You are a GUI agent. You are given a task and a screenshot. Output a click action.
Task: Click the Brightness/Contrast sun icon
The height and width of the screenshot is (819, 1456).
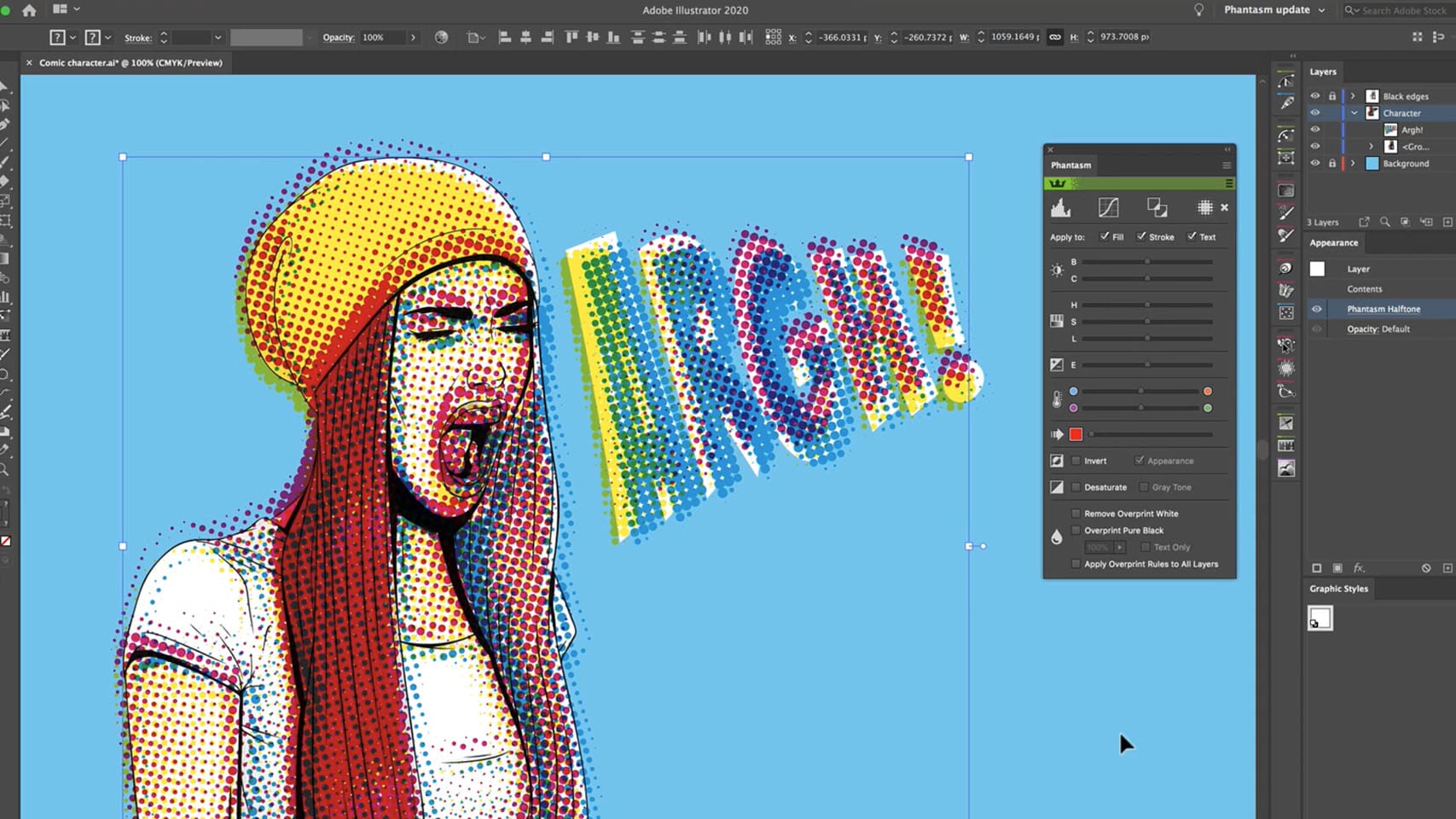1057,270
